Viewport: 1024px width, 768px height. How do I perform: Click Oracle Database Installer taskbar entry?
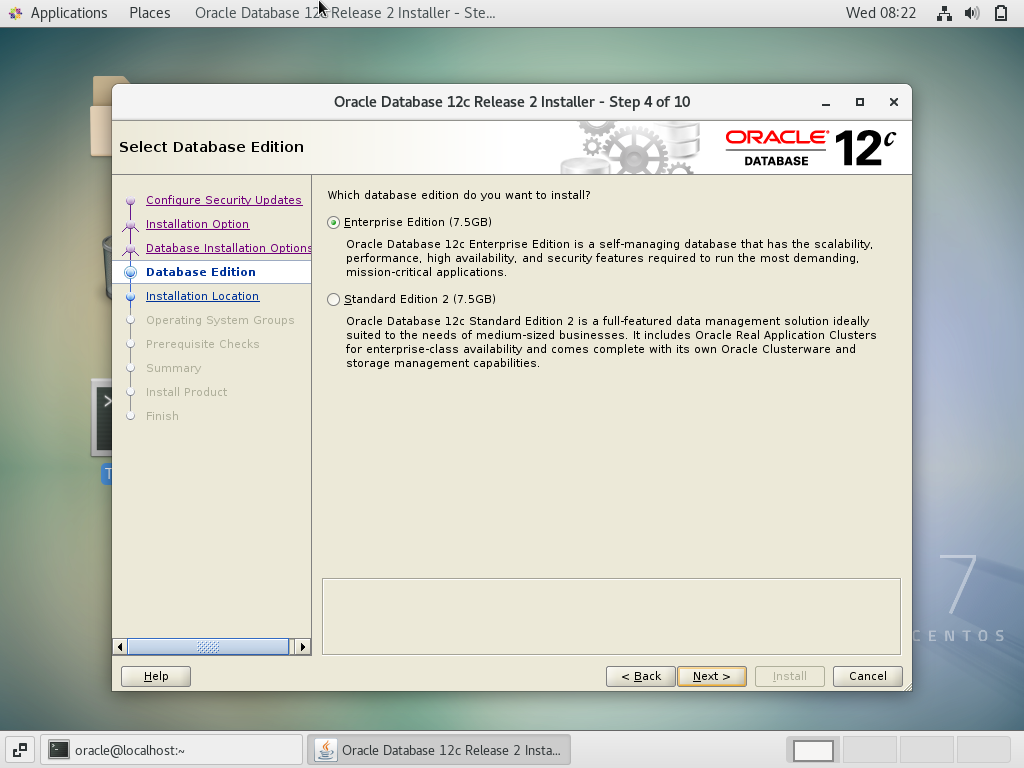tap(439, 750)
